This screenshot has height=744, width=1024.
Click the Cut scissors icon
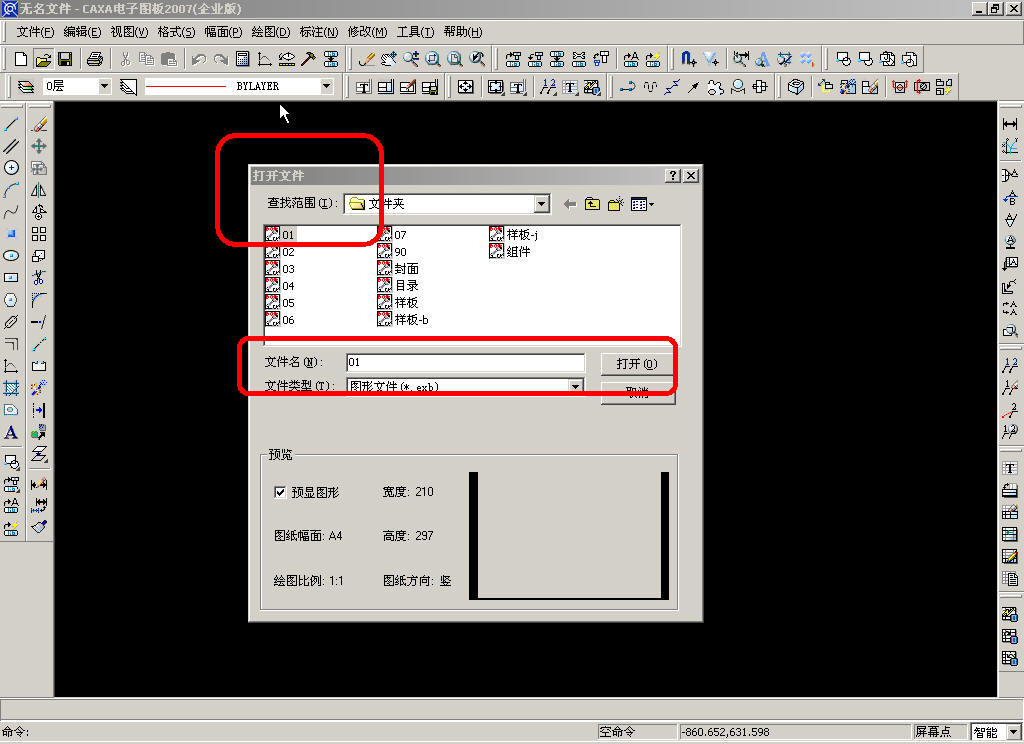click(x=125, y=59)
